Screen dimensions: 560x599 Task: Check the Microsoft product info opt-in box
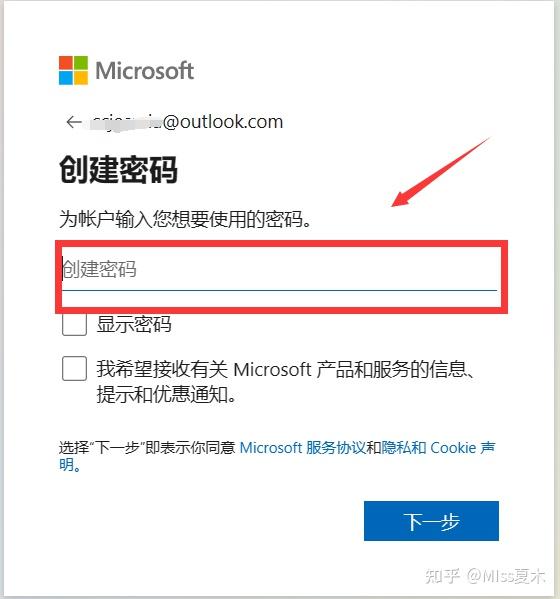(74, 369)
